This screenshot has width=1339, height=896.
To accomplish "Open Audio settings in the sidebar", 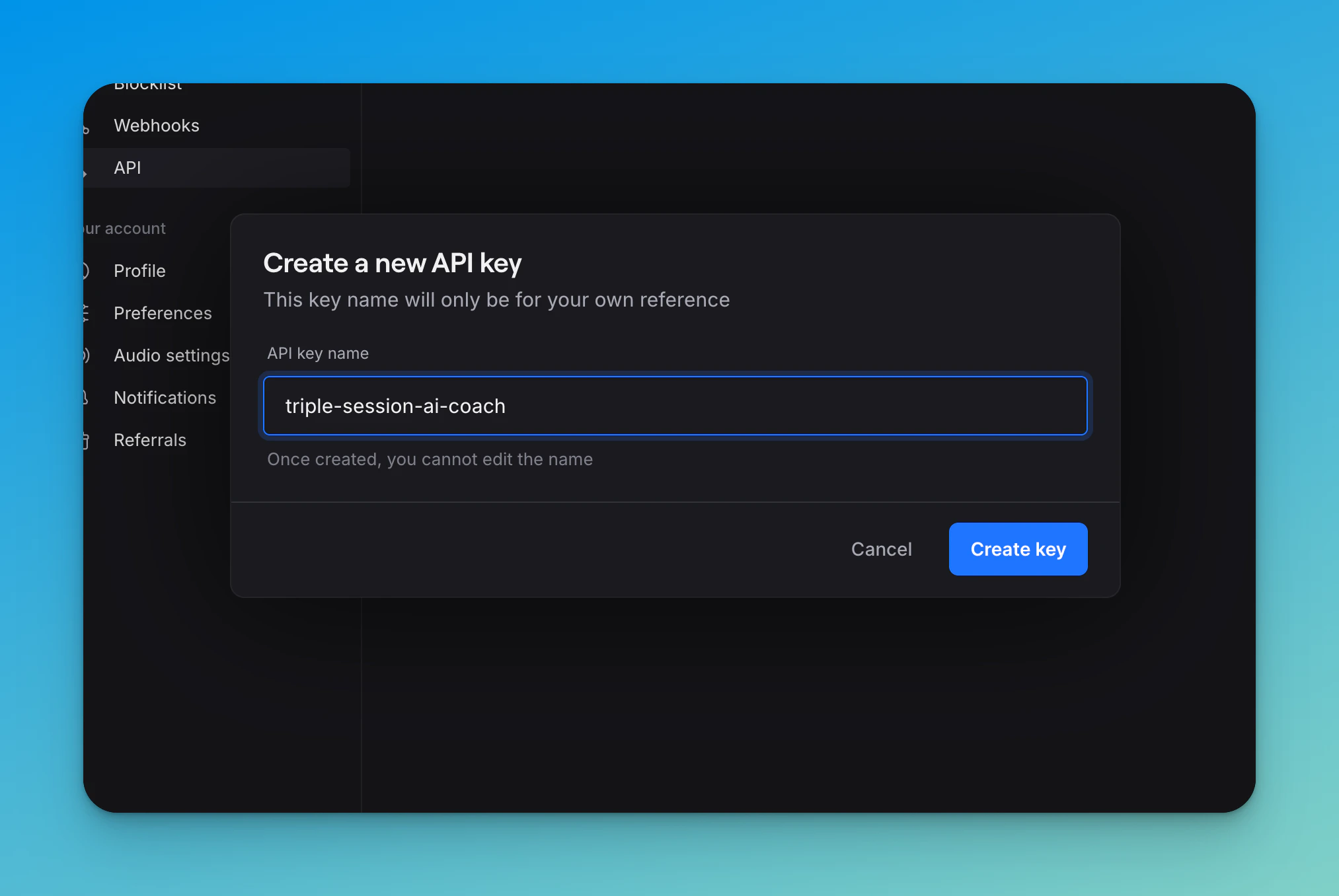I will pyautogui.click(x=171, y=355).
